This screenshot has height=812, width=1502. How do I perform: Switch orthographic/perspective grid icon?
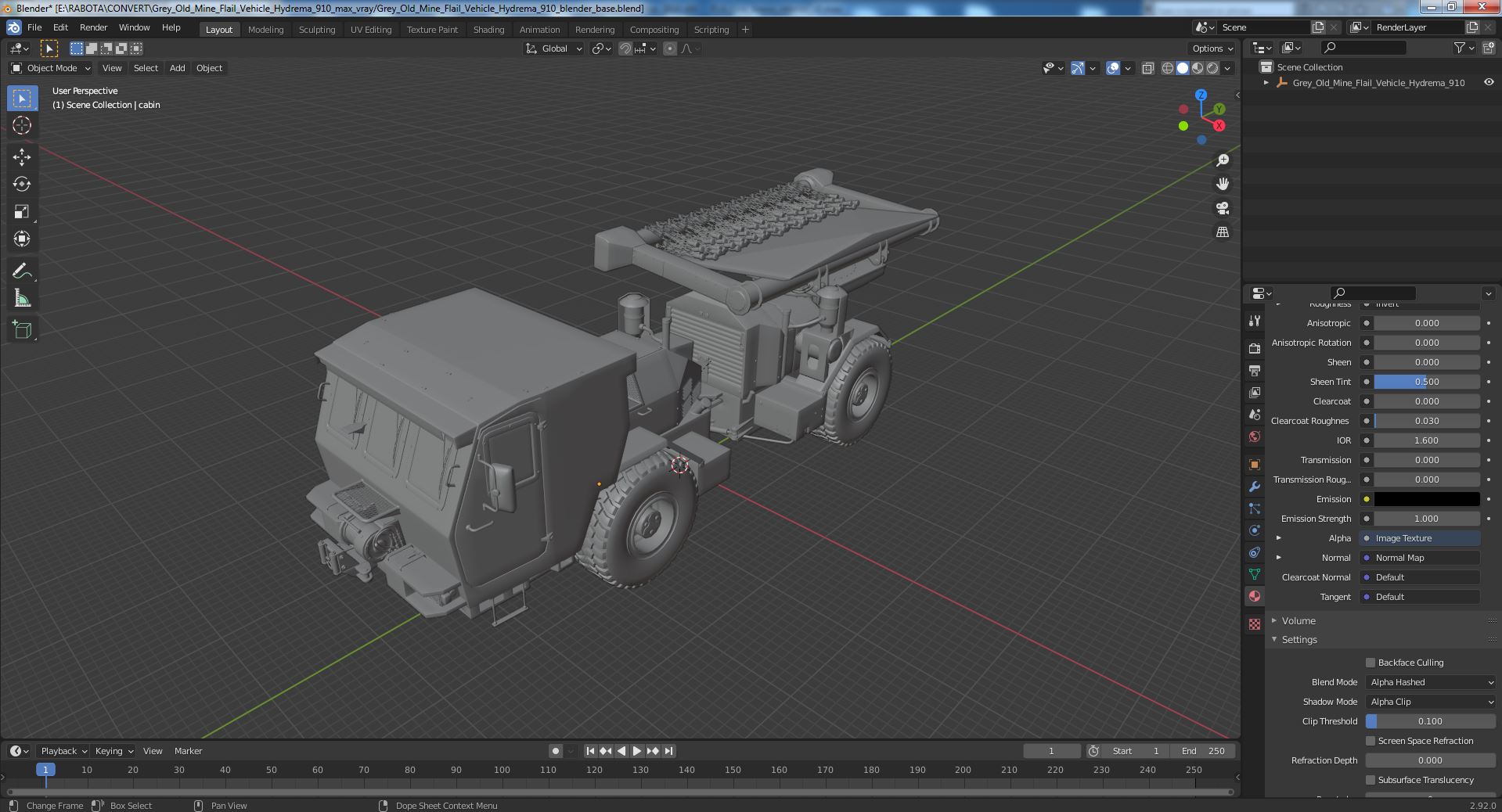click(1223, 232)
